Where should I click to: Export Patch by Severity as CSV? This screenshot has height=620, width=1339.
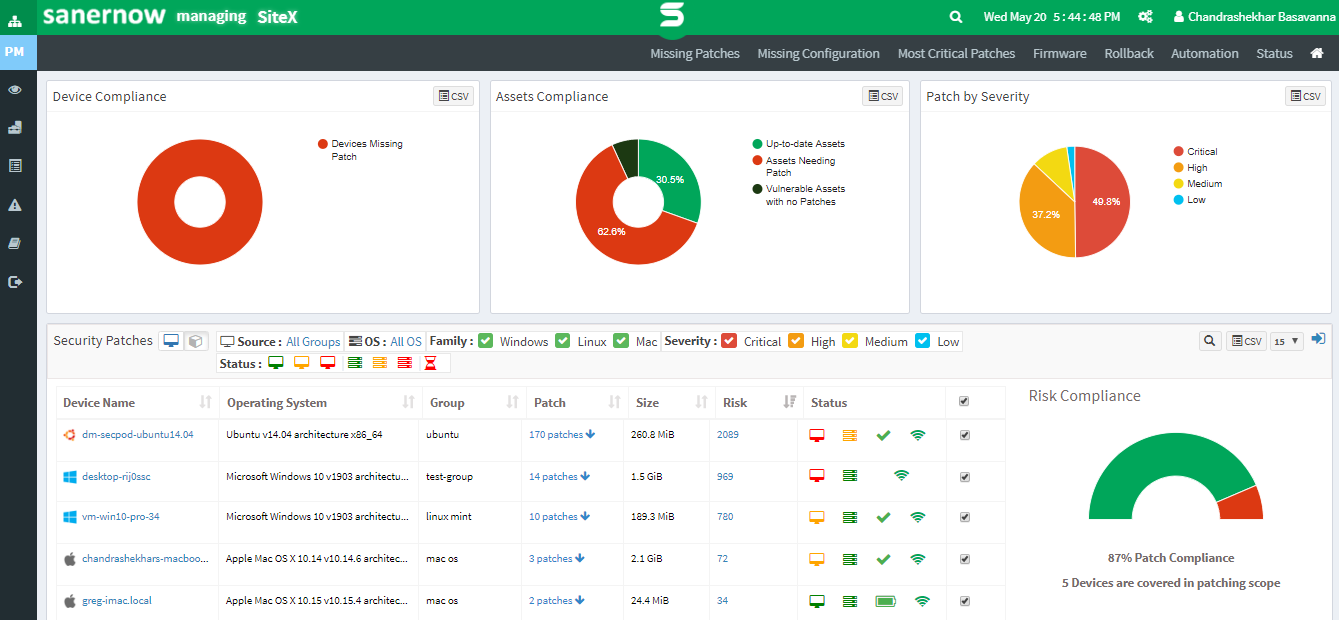(1305, 96)
